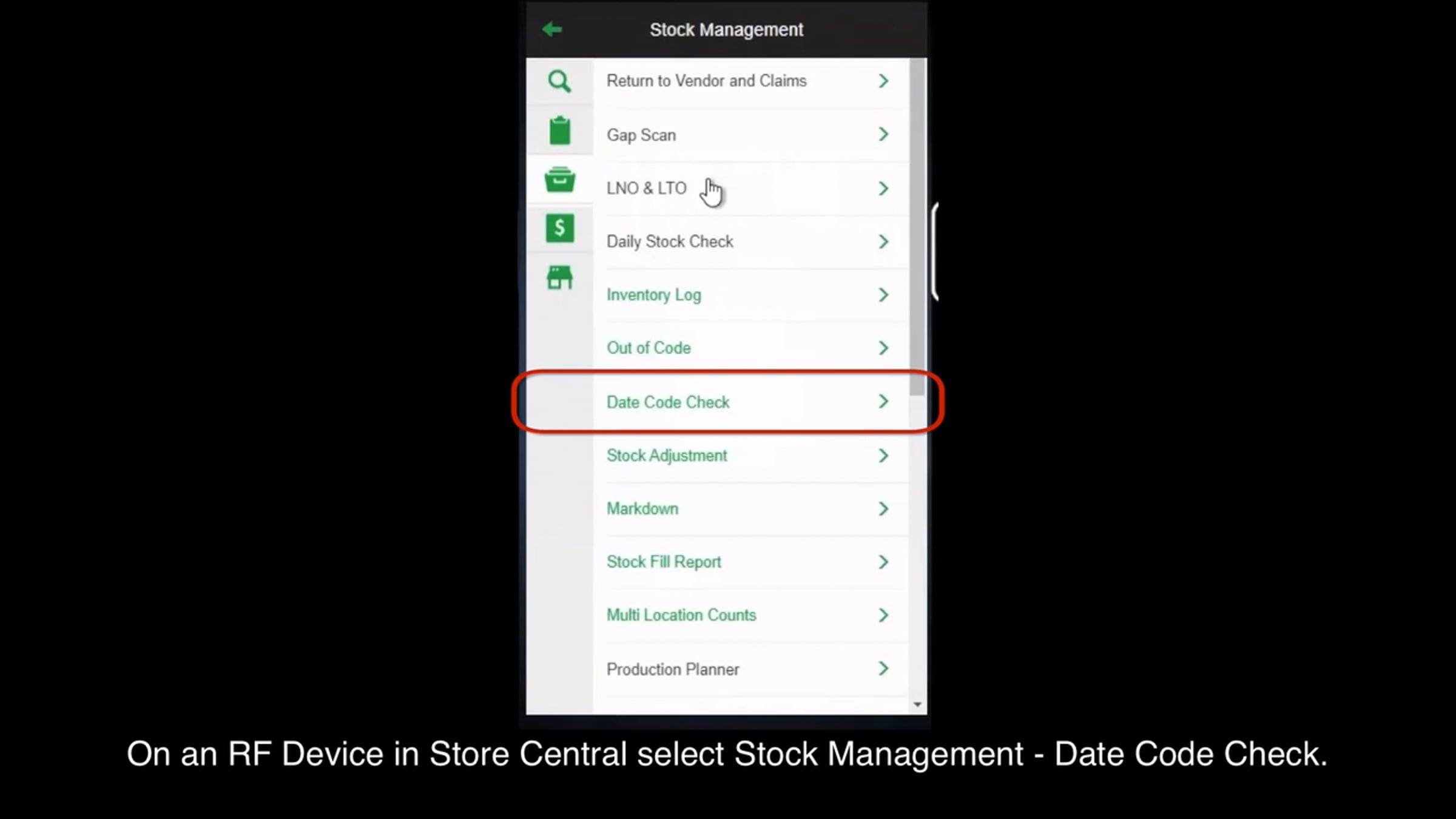Select the LNO & LTO entry
This screenshot has width=1456, height=819.
tap(646, 188)
